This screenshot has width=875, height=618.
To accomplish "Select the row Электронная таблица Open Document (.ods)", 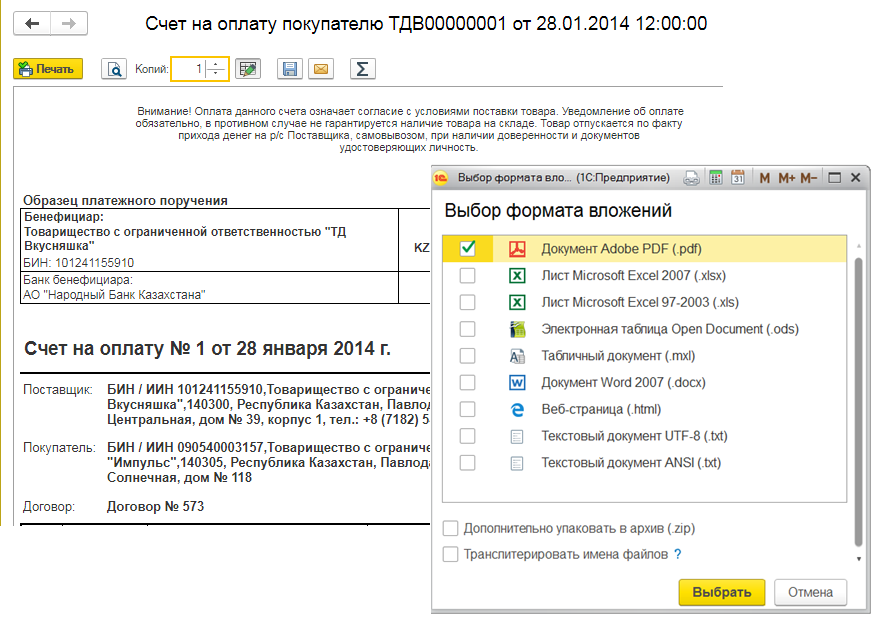I will tap(645, 329).
